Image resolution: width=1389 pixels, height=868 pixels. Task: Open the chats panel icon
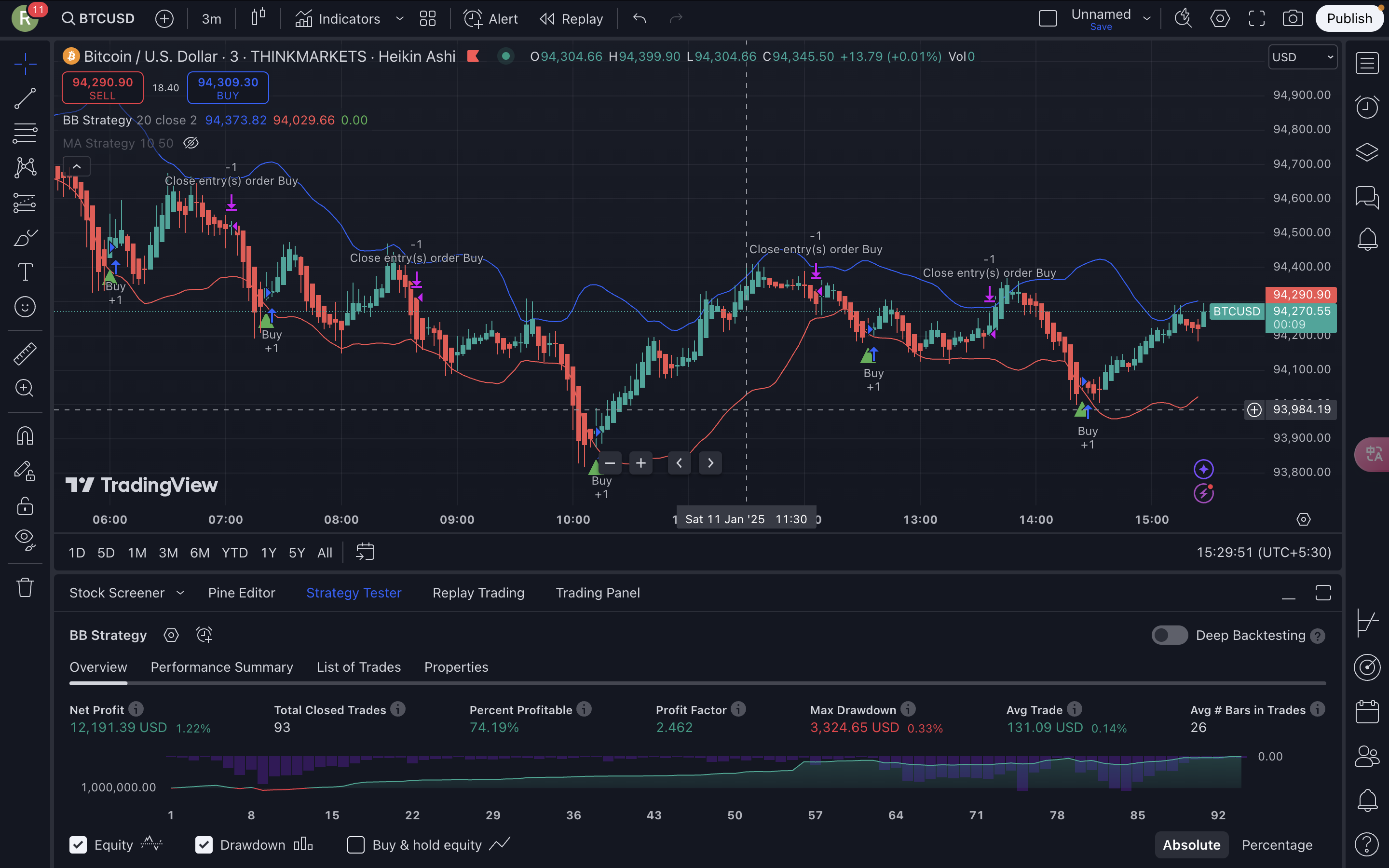[x=1367, y=197]
